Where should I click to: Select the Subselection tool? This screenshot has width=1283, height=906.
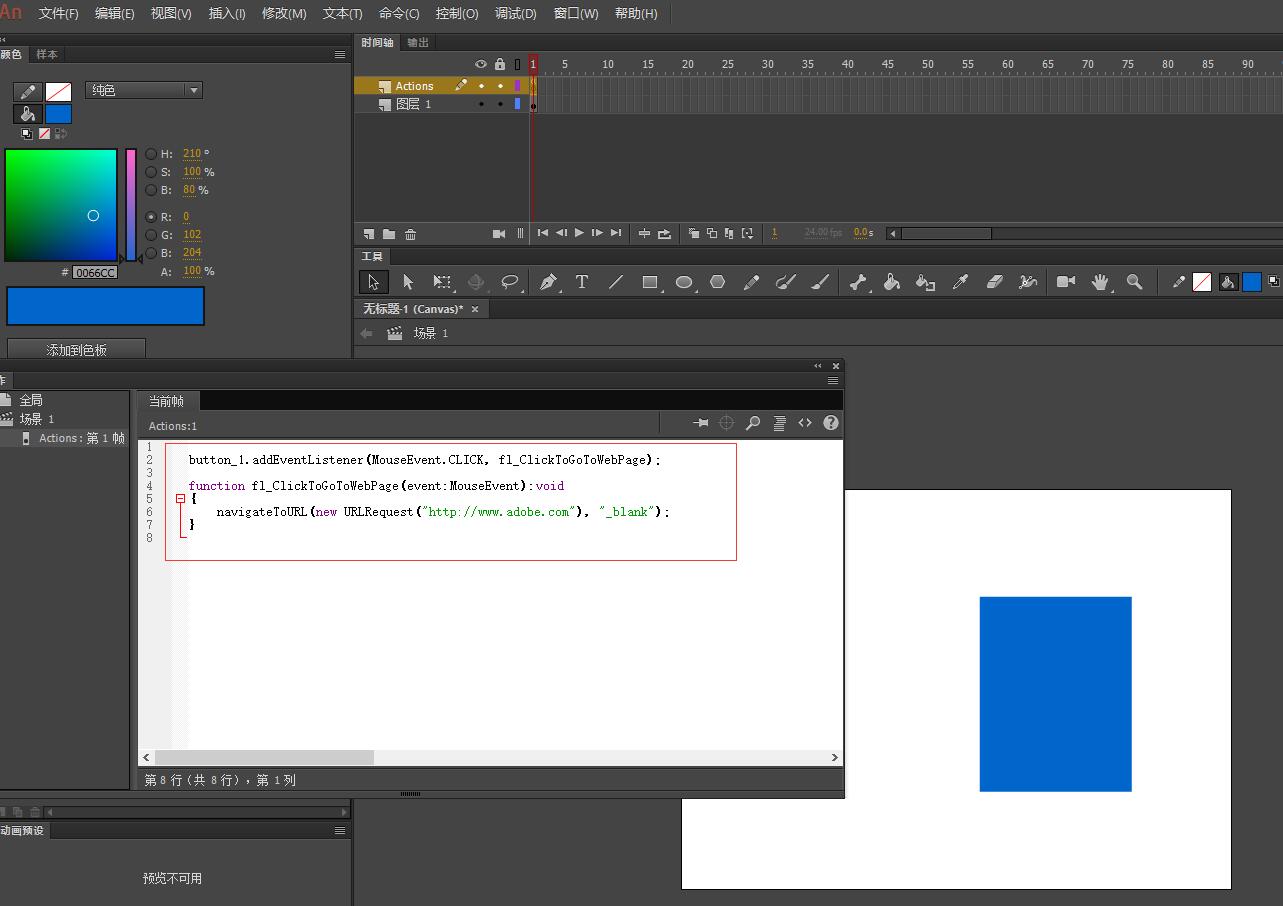point(408,282)
